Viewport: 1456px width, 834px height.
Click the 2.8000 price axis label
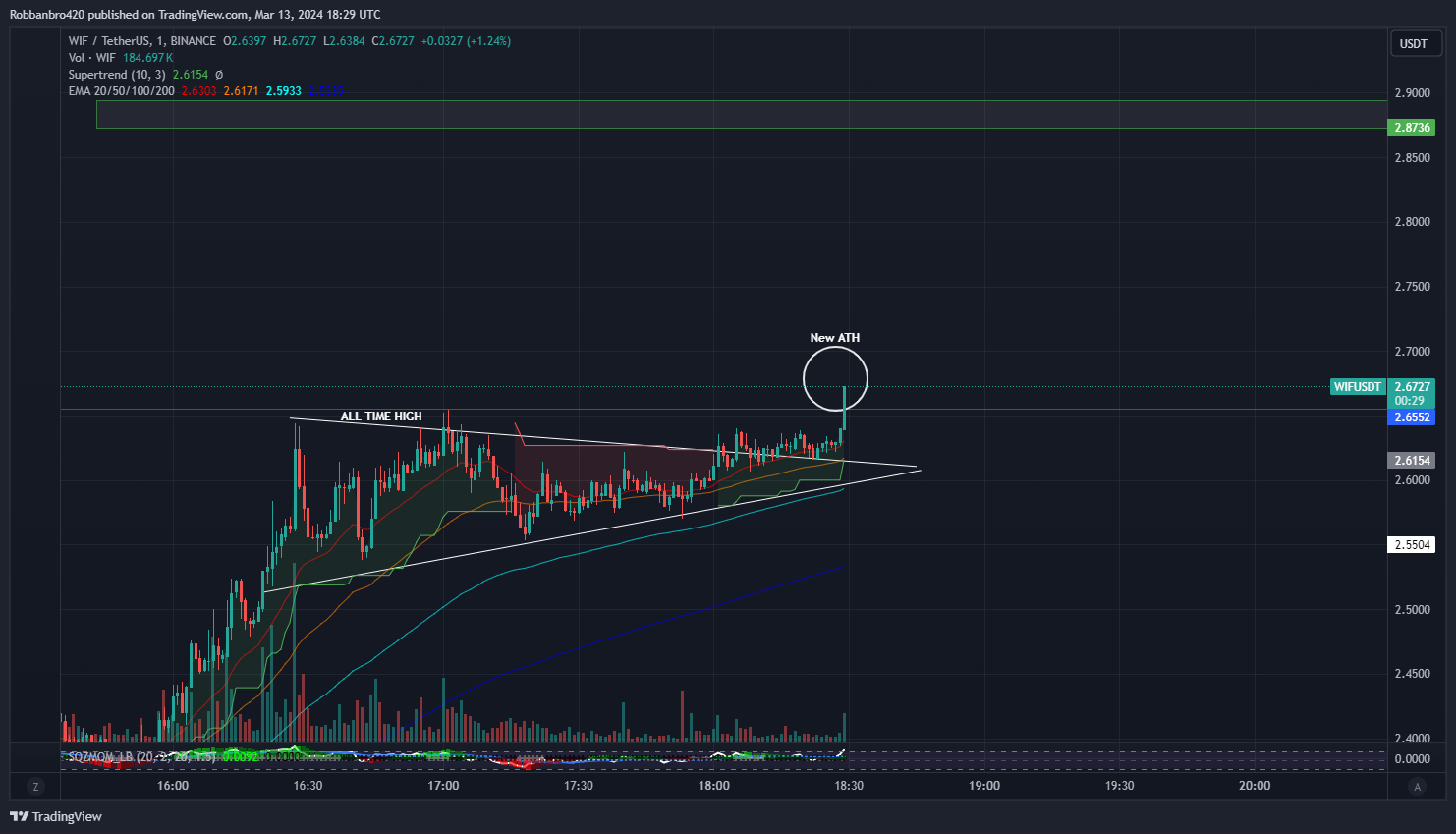[1413, 222]
